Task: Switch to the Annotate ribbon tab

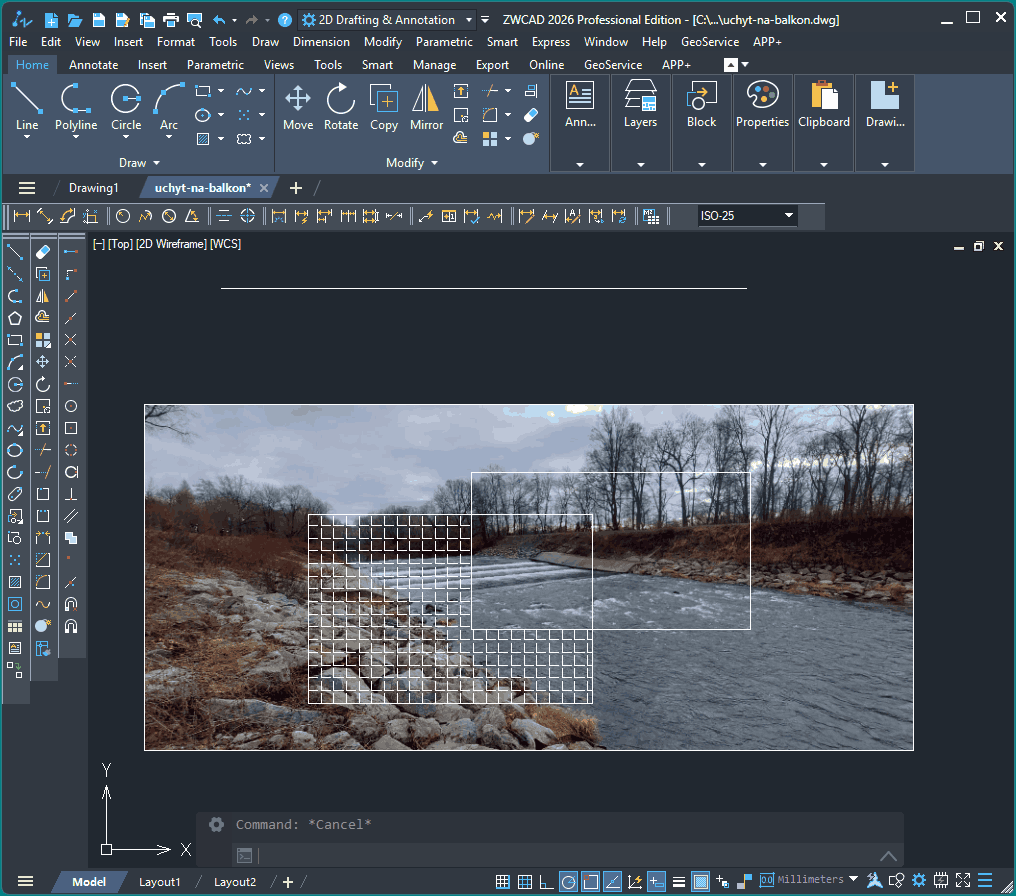Action: point(93,65)
